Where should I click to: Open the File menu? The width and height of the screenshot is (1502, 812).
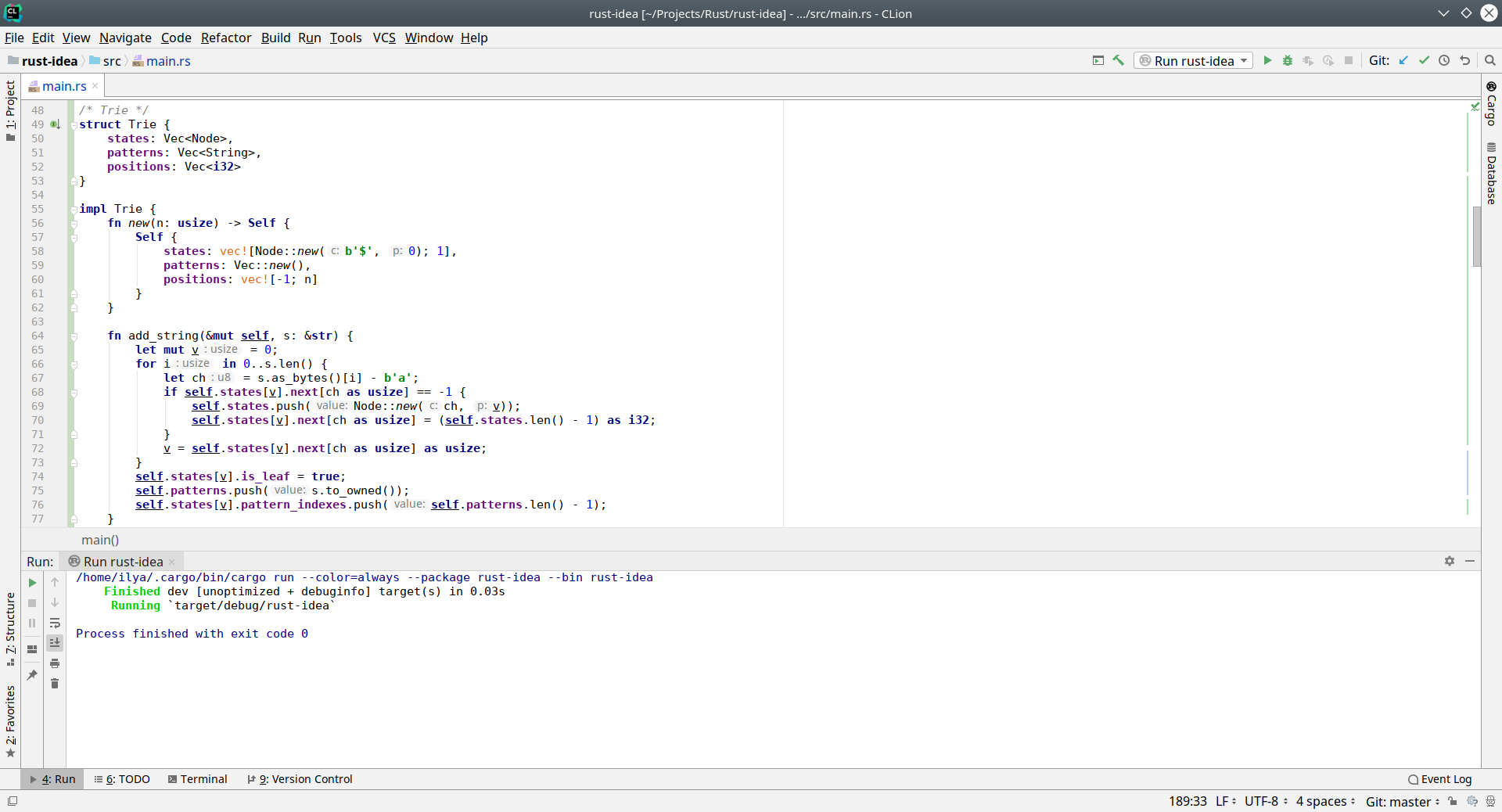14,38
